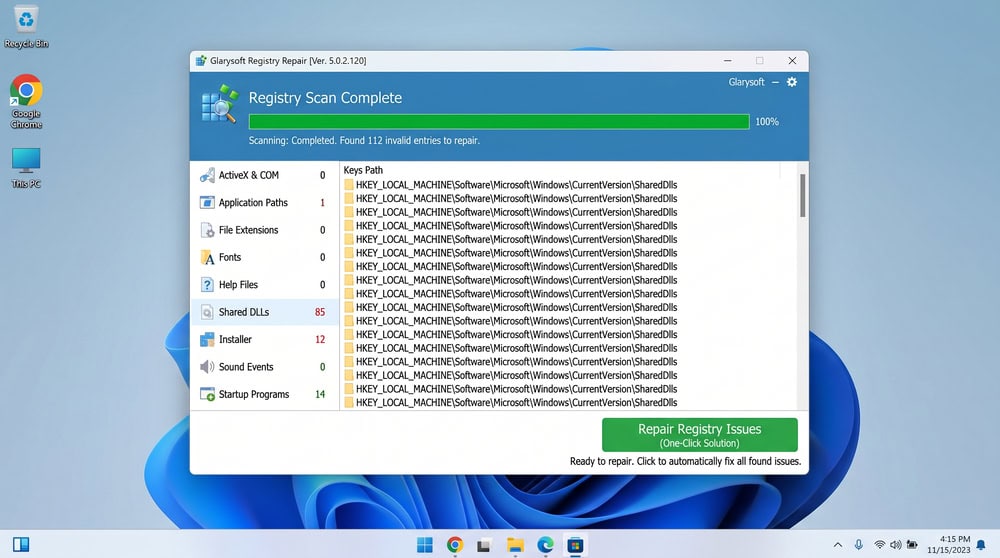Click the 14 count beside Startup Programs
This screenshot has width=1000, height=558.
(x=320, y=395)
